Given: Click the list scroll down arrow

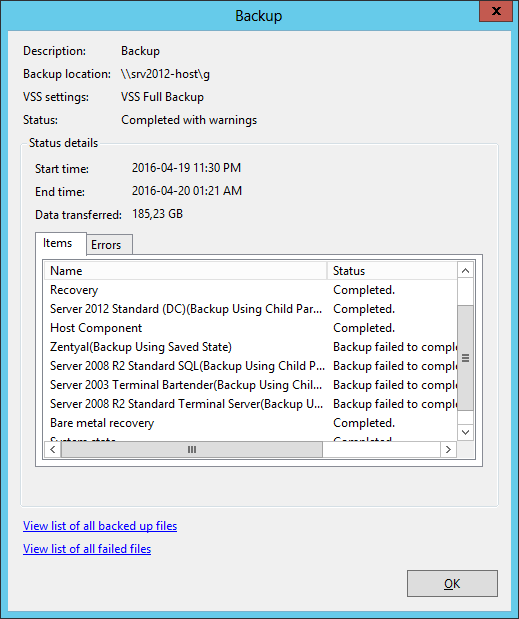Looking at the screenshot, I should (465, 432).
